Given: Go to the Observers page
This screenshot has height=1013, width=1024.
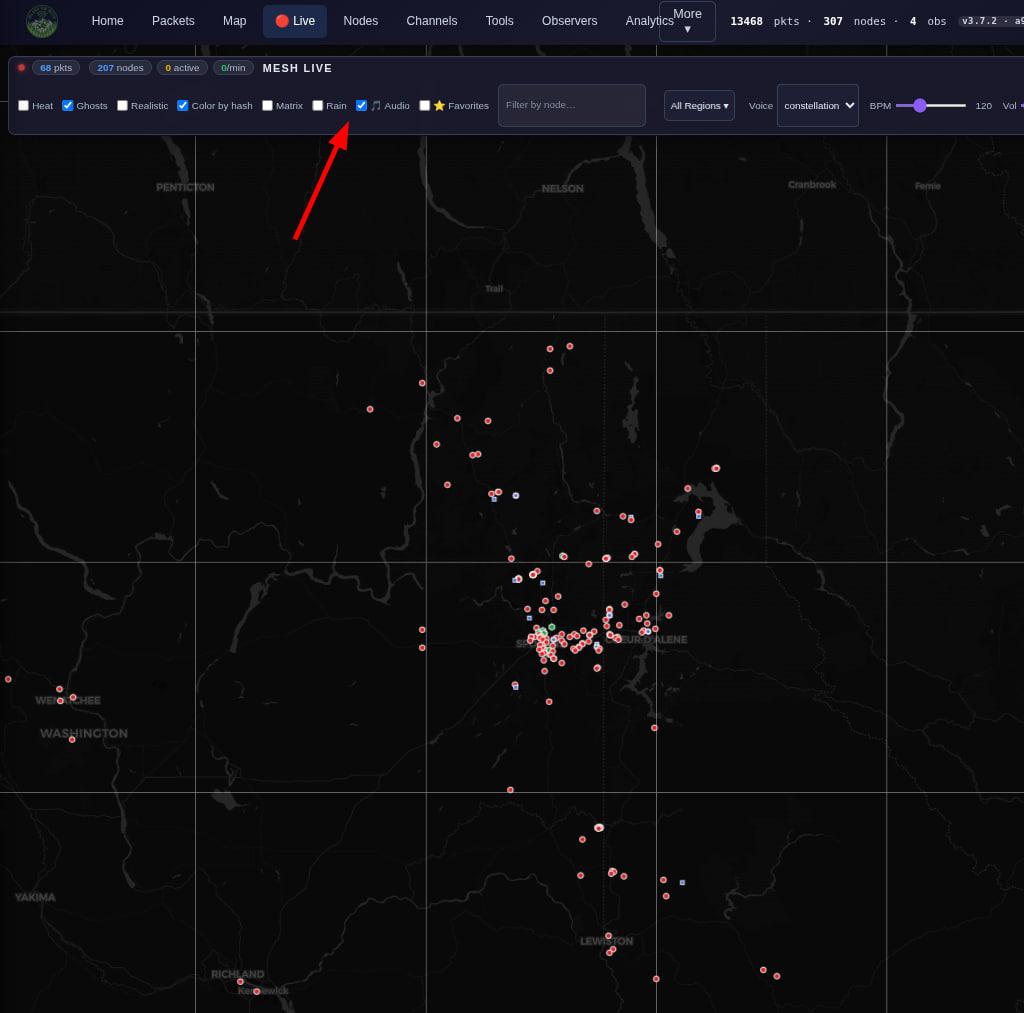Looking at the screenshot, I should coord(569,21).
